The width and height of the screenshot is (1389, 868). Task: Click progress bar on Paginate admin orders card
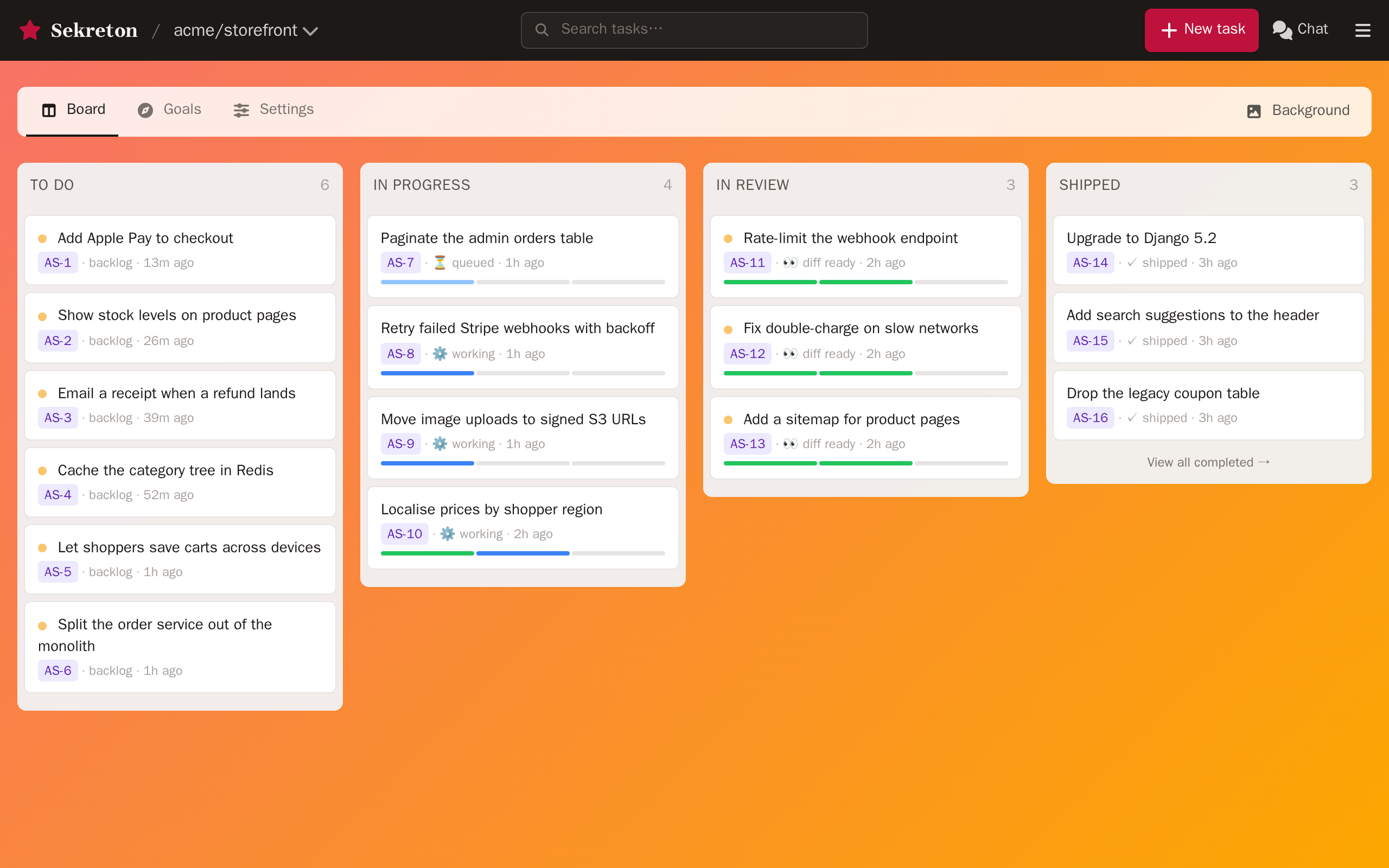(x=523, y=282)
